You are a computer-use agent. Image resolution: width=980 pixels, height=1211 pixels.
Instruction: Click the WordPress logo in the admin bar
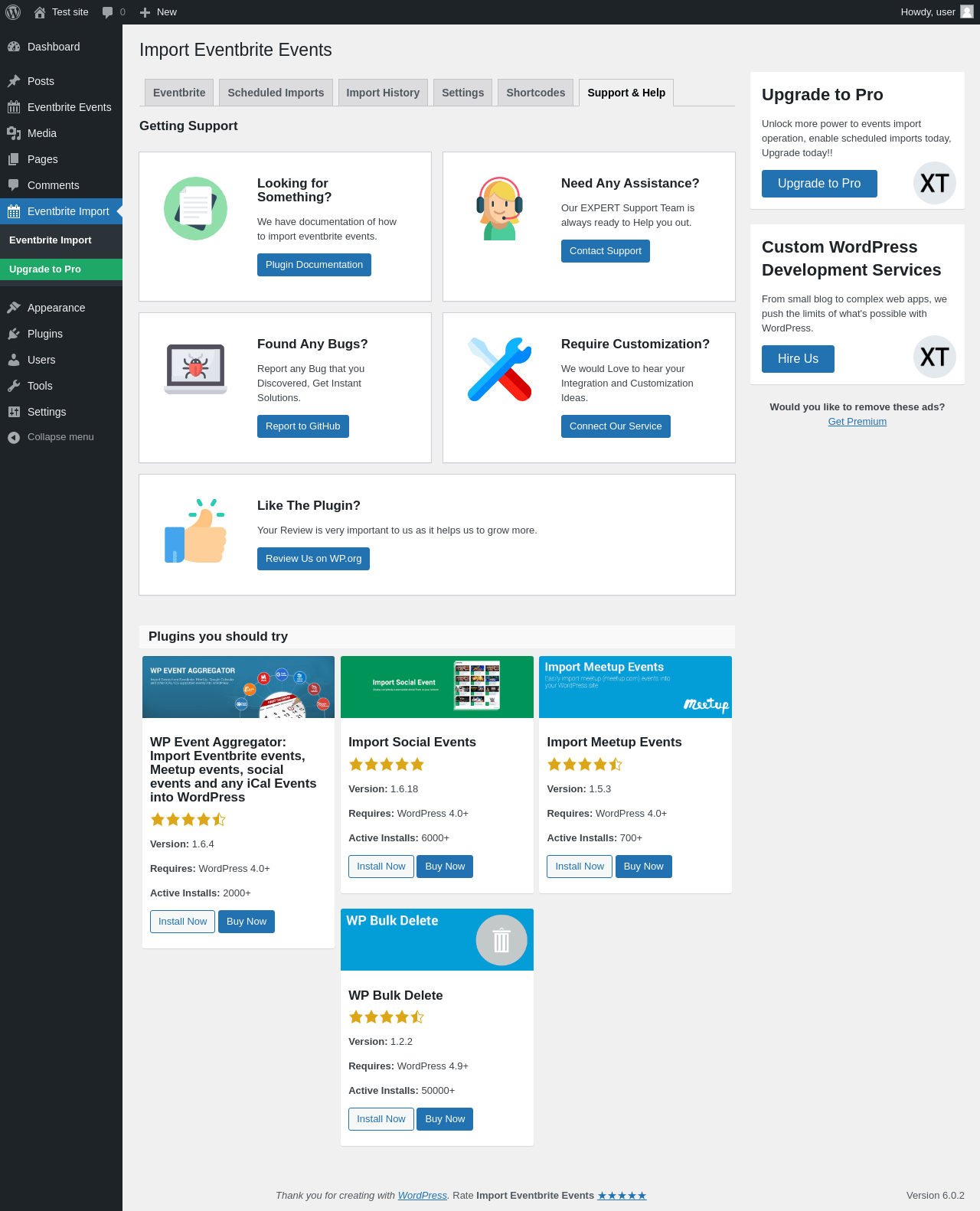pyautogui.click(x=13, y=12)
